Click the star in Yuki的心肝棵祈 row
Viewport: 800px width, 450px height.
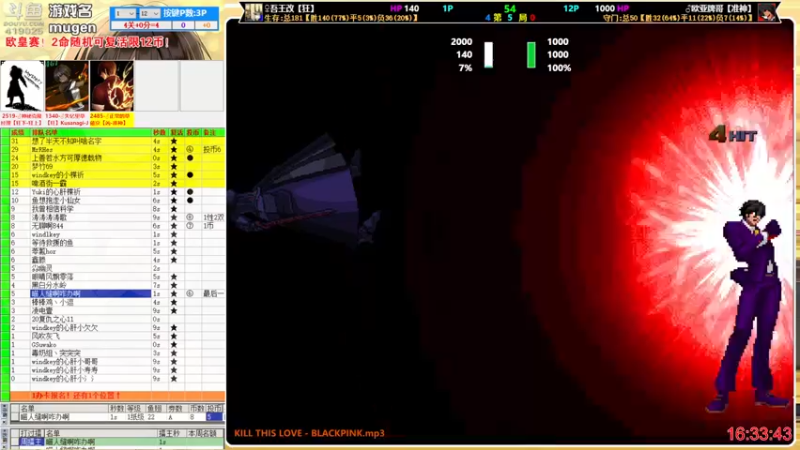(173, 192)
